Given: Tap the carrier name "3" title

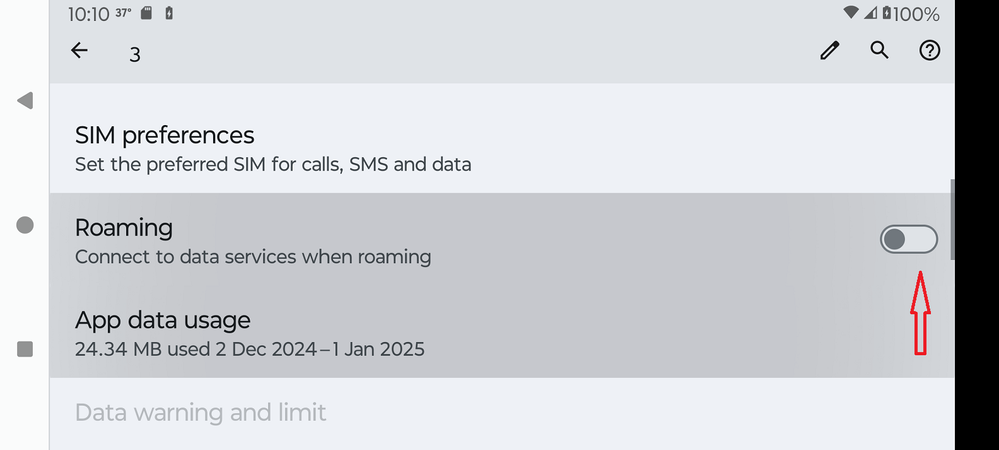Looking at the screenshot, I should click(135, 54).
